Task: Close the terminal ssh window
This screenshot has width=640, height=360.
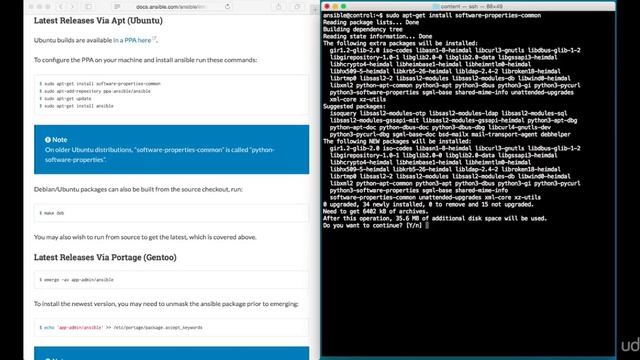Action: 327,7
